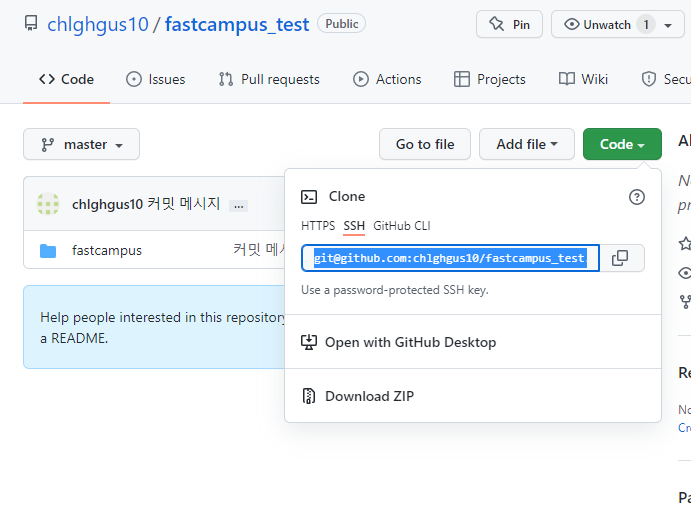Click the Projects table icon
Viewport: 691px width, 506px height.
click(x=461, y=79)
